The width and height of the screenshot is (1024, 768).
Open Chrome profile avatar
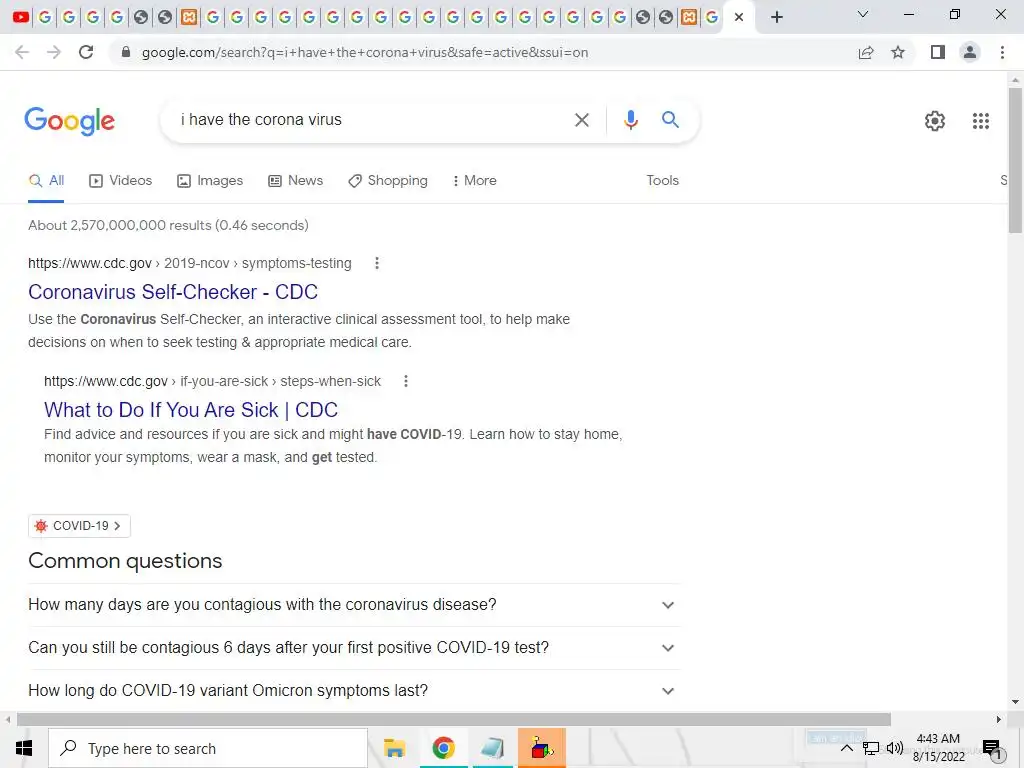(x=970, y=52)
